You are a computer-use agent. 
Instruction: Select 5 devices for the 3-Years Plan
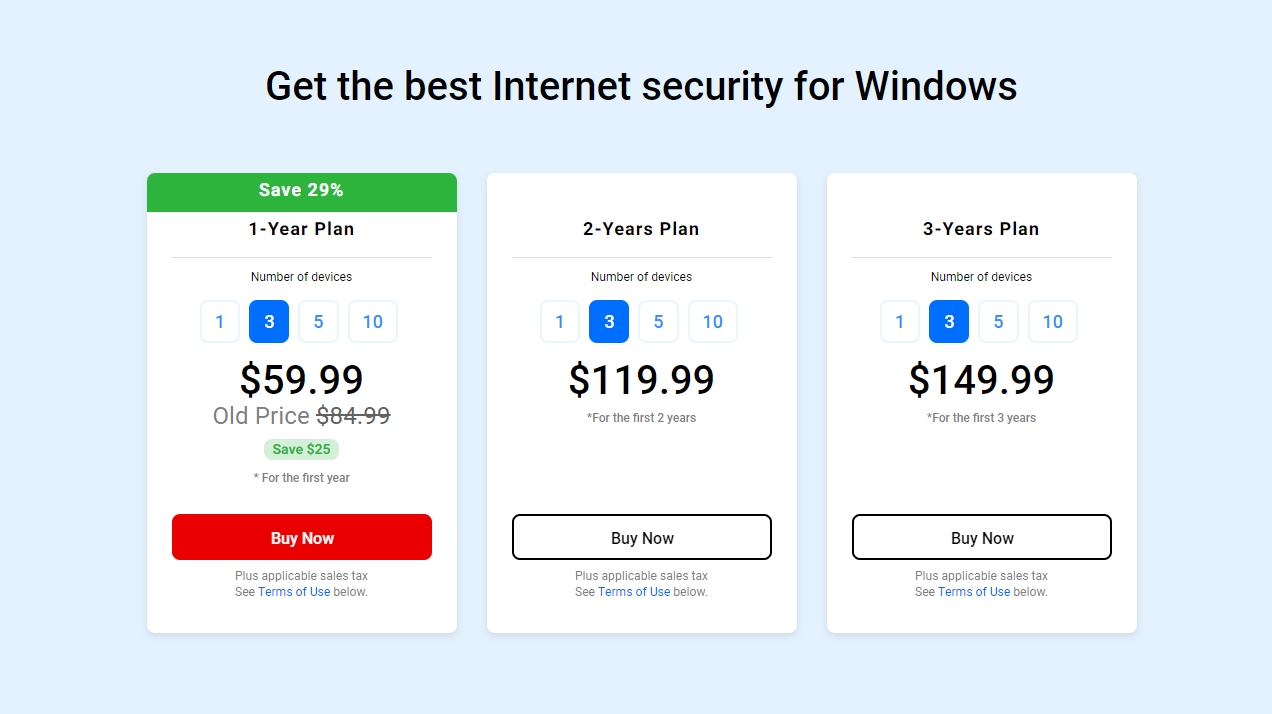pos(998,321)
